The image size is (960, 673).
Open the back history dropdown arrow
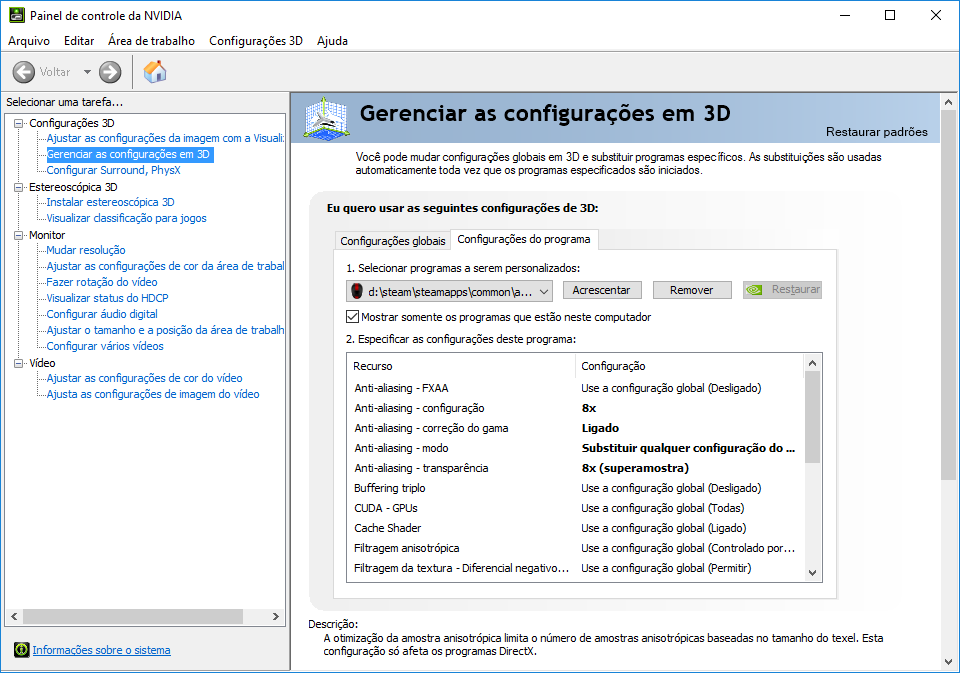(88, 72)
